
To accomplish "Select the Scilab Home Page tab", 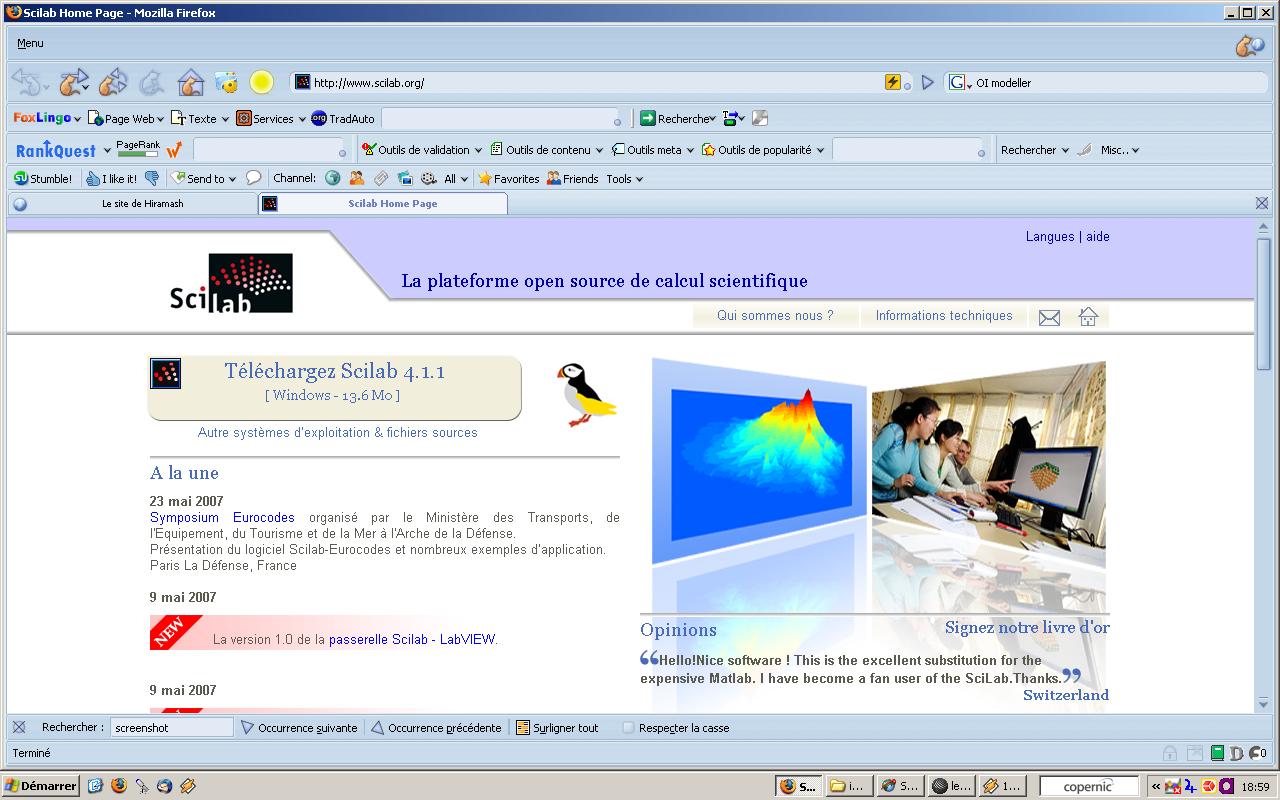I will pyautogui.click(x=383, y=203).
